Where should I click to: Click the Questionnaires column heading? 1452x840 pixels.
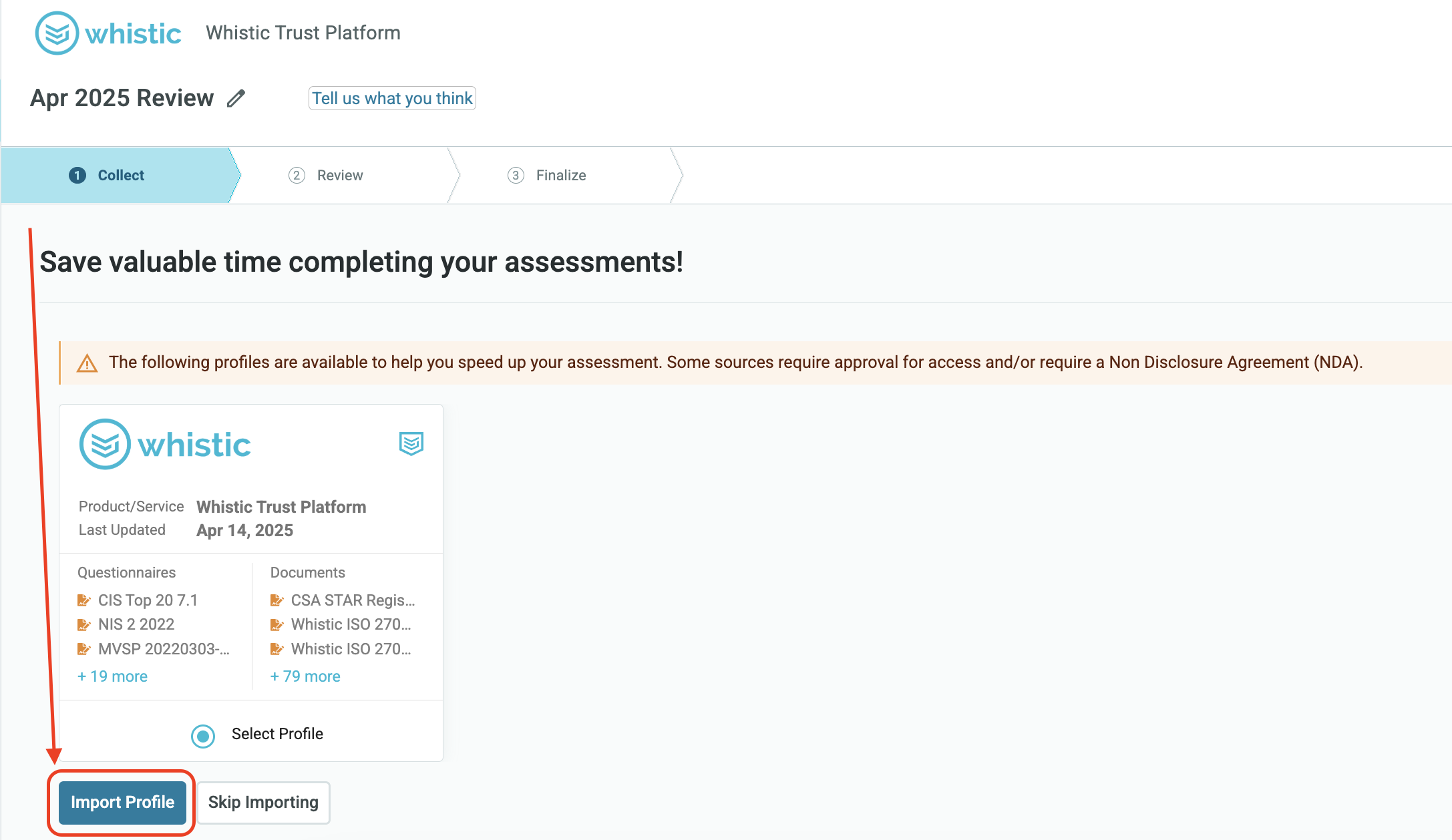(x=126, y=572)
